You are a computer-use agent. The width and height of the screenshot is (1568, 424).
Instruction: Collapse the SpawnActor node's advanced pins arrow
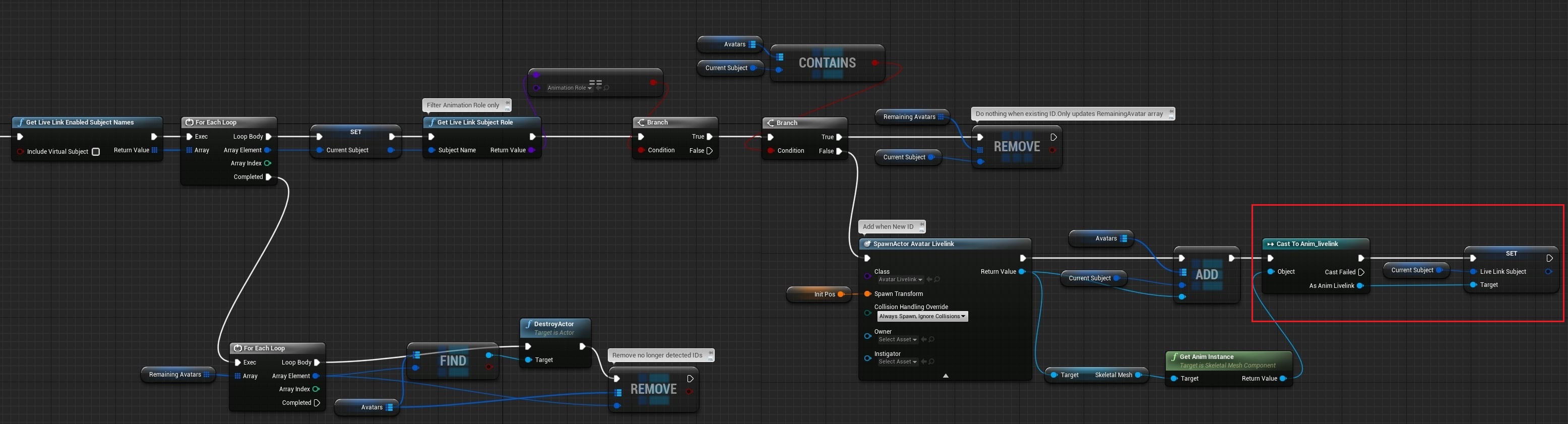[946, 376]
